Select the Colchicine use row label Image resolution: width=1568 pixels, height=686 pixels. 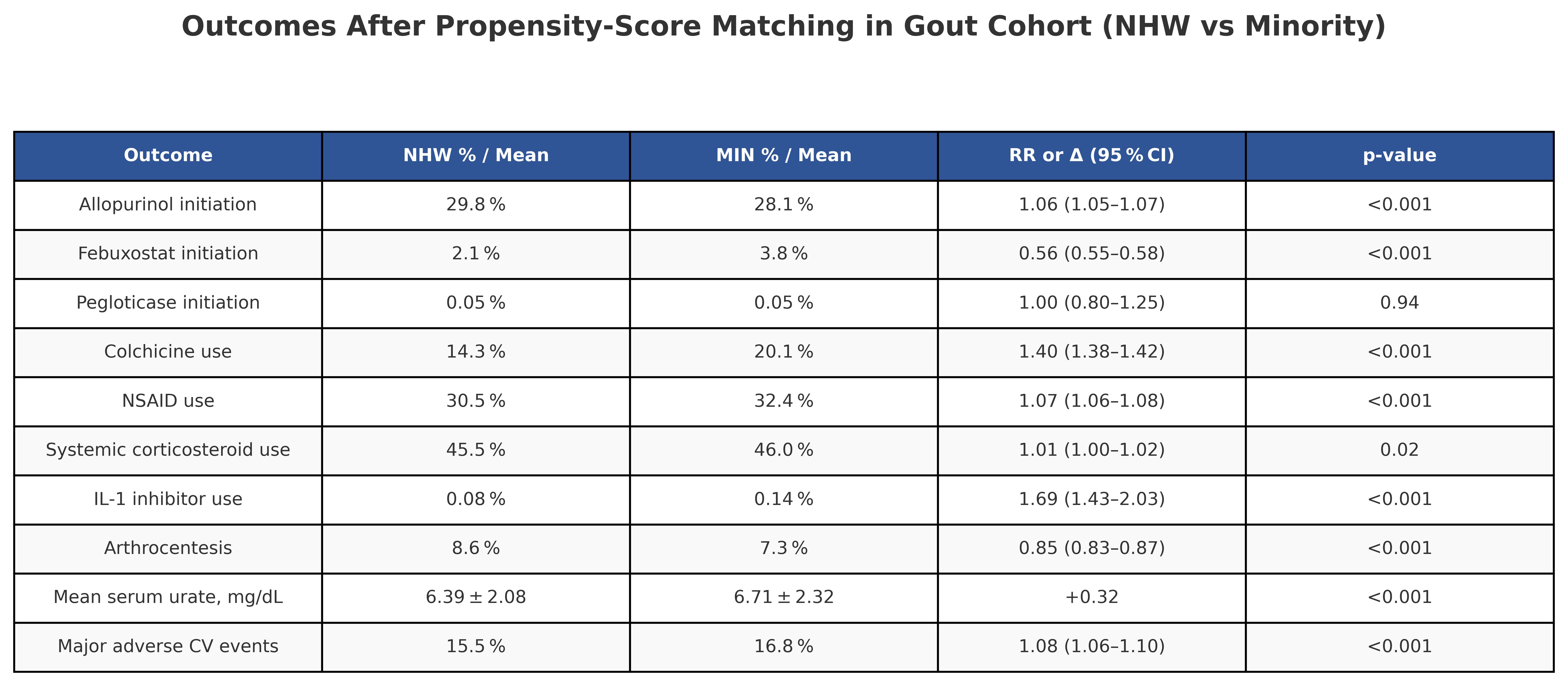[x=168, y=352]
